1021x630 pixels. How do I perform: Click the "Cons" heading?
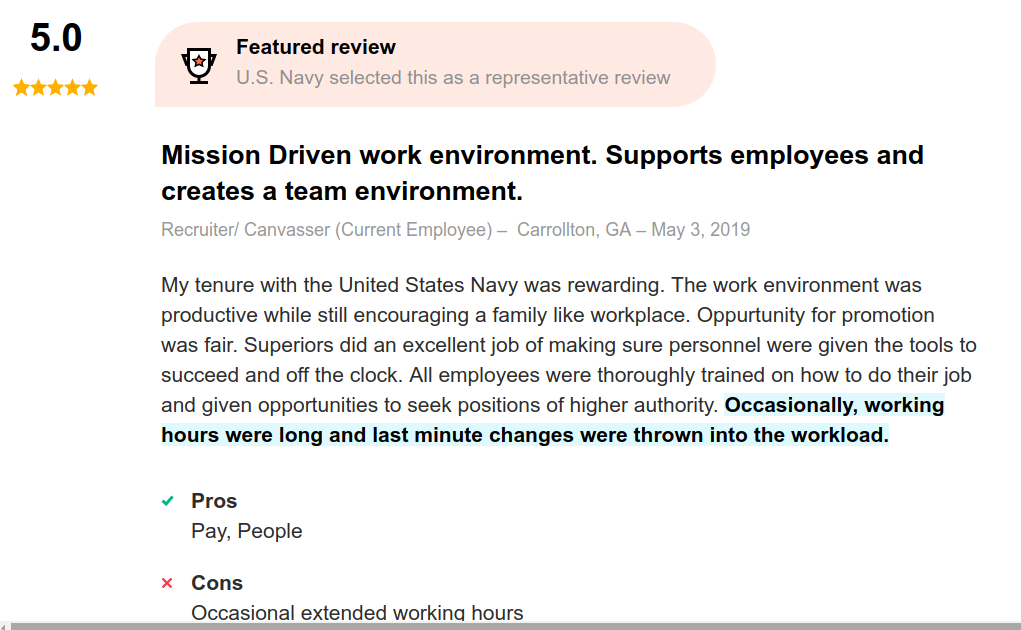point(217,583)
